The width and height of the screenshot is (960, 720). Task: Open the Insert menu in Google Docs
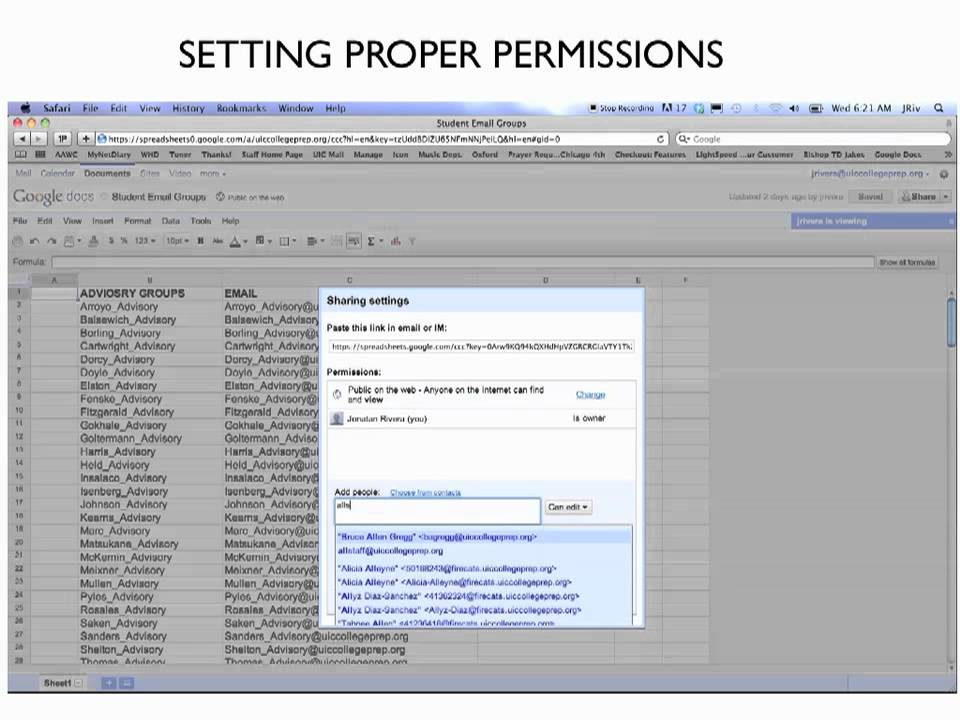coord(103,221)
